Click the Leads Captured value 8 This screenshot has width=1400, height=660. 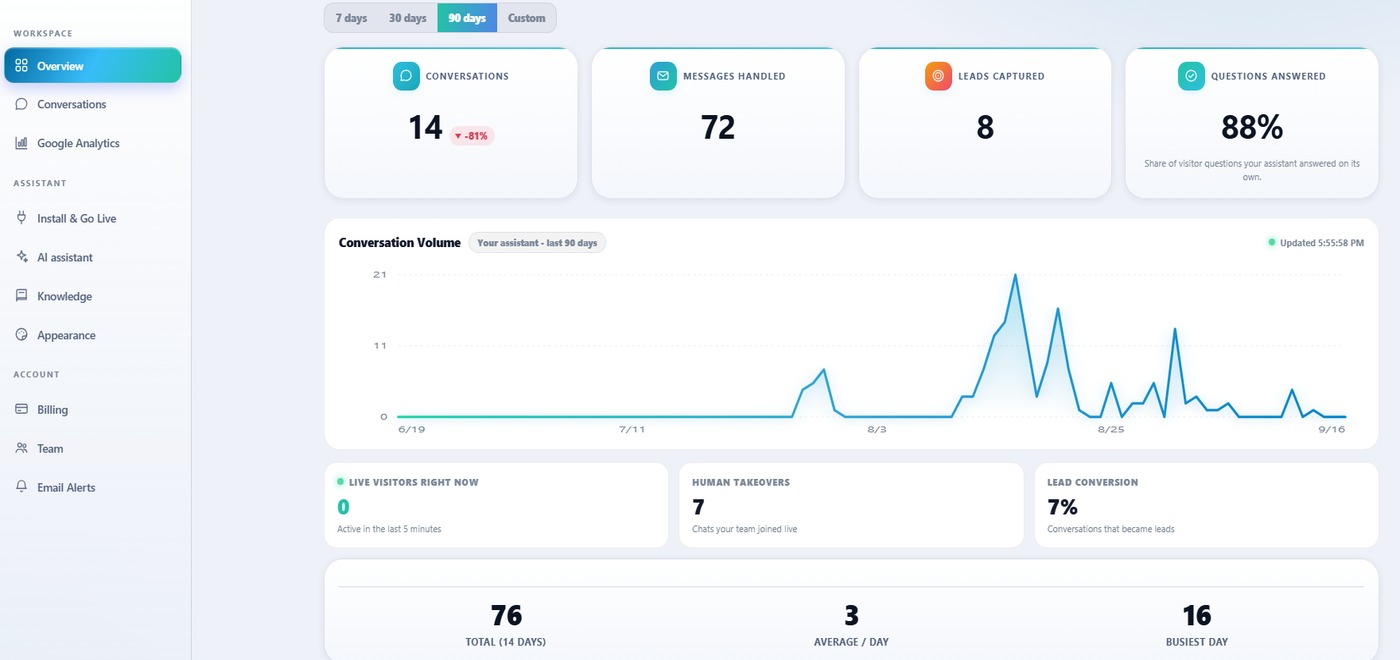[x=985, y=128]
